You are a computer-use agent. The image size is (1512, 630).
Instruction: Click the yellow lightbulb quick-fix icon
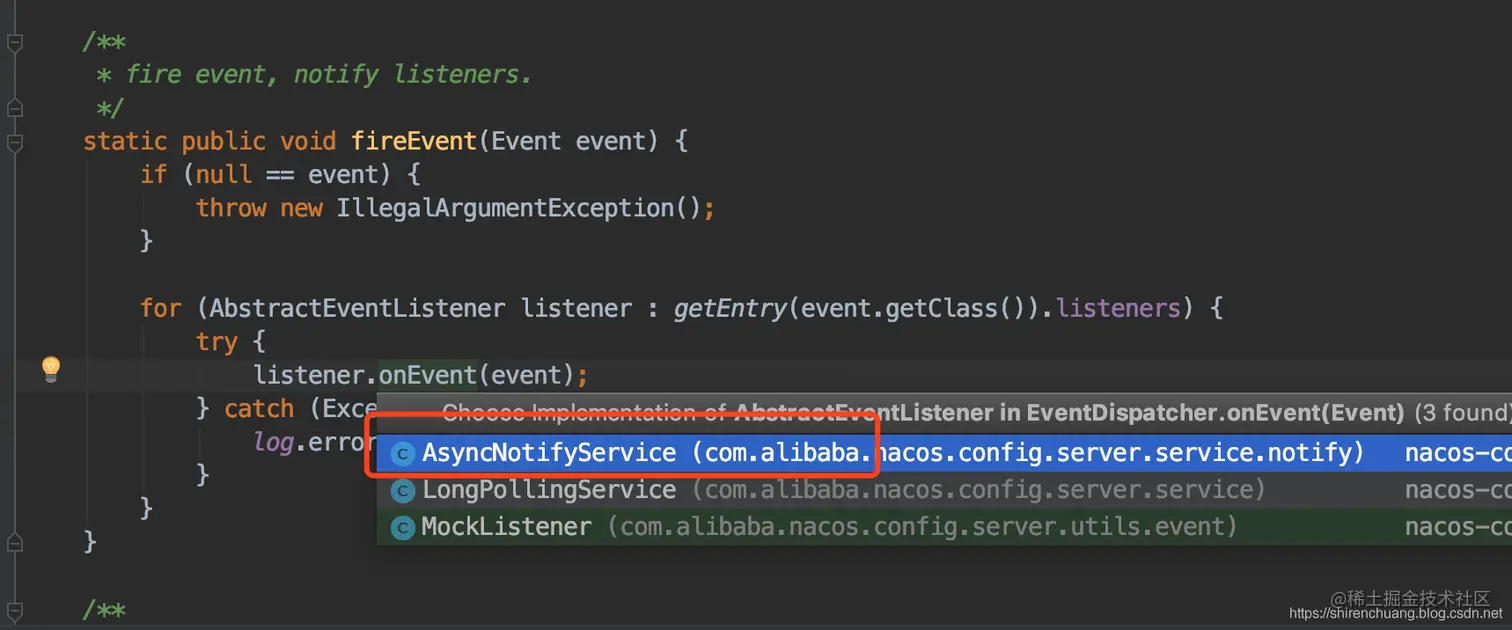(x=51, y=370)
